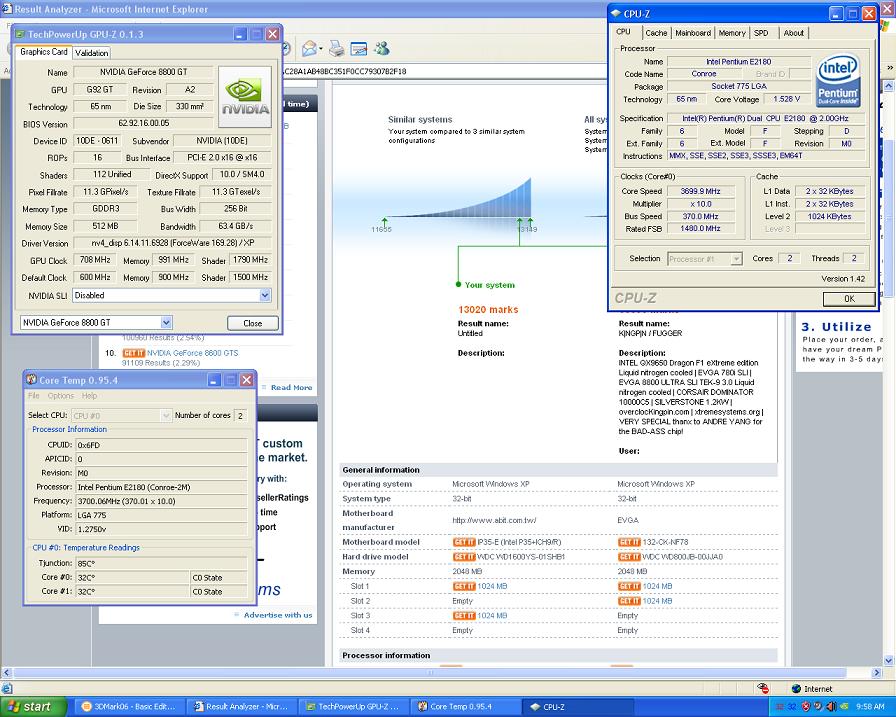
Task: Open the Cache tab in CPU-Z
Action: [x=656, y=33]
